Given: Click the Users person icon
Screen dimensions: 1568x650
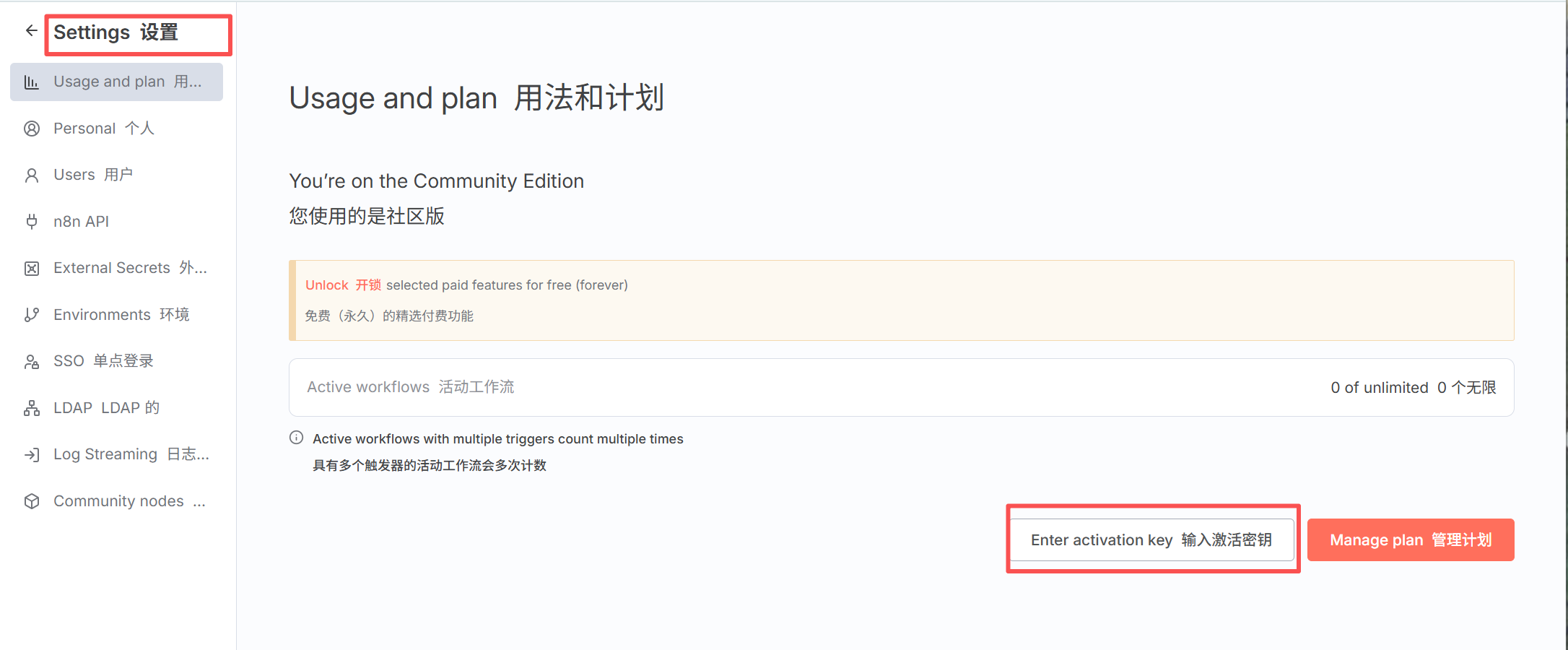Looking at the screenshot, I should tap(31, 175).
